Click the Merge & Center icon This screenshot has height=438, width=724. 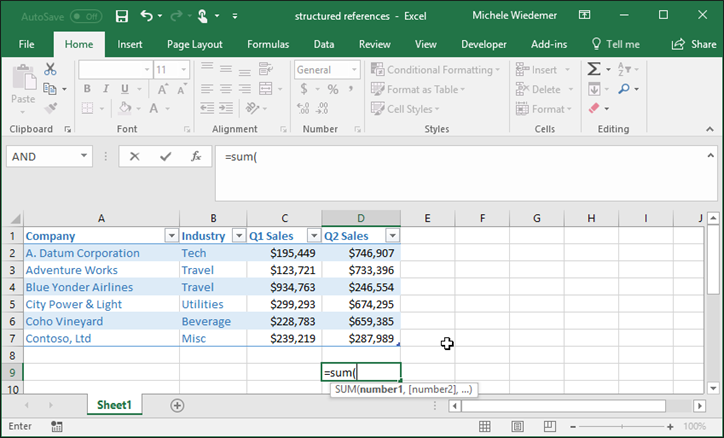265,89
